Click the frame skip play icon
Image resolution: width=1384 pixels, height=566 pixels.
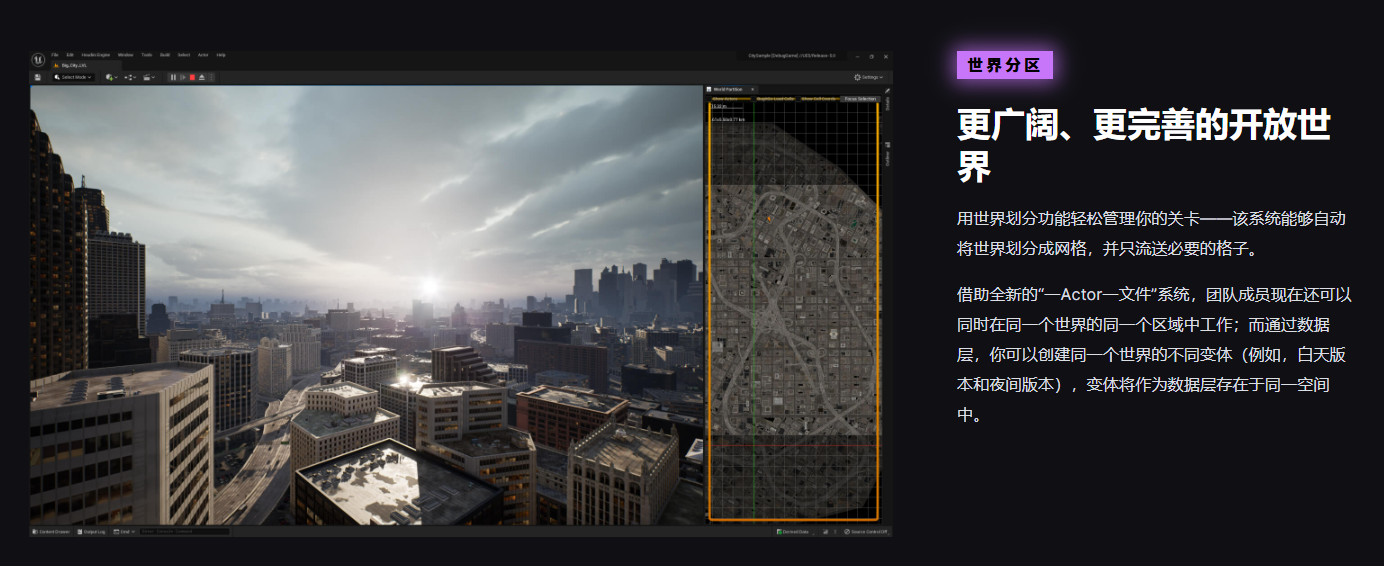183,77
